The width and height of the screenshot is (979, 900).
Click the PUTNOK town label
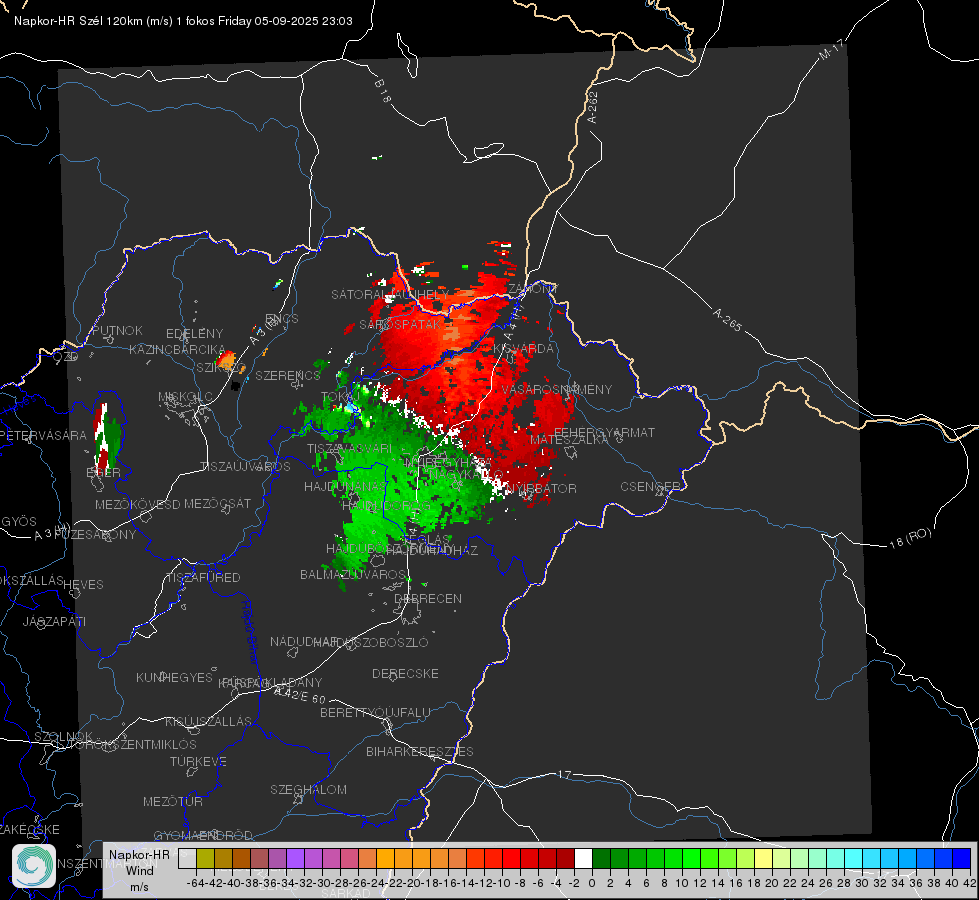click(x=117, y=330)
